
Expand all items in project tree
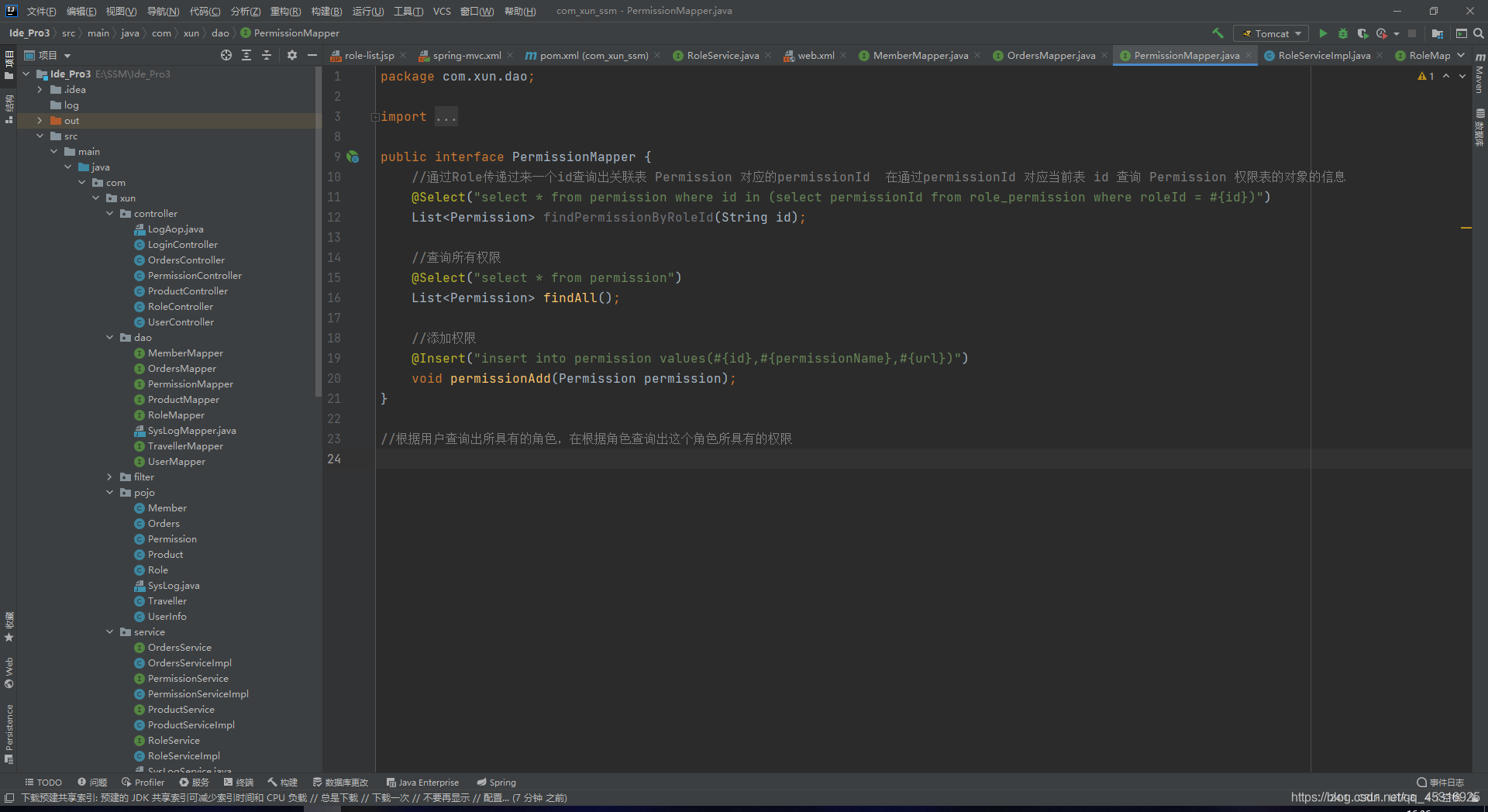point(246,55)
